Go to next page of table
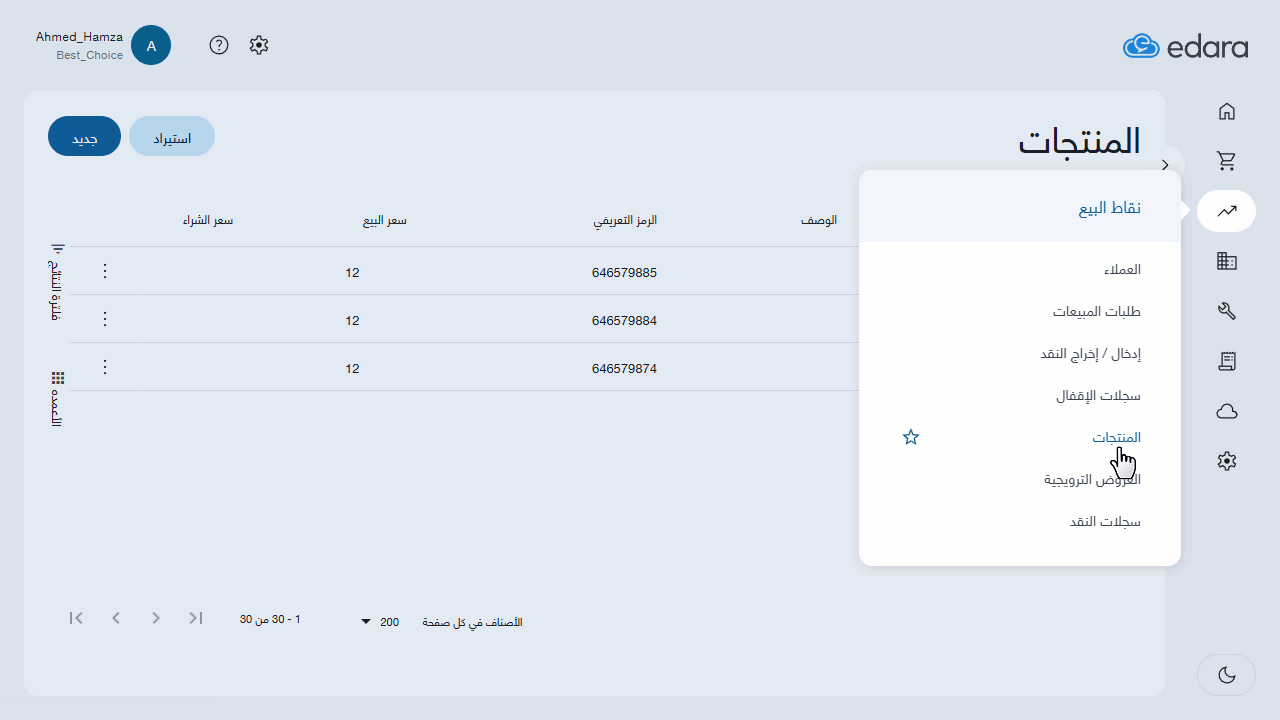 click(156, 618)
